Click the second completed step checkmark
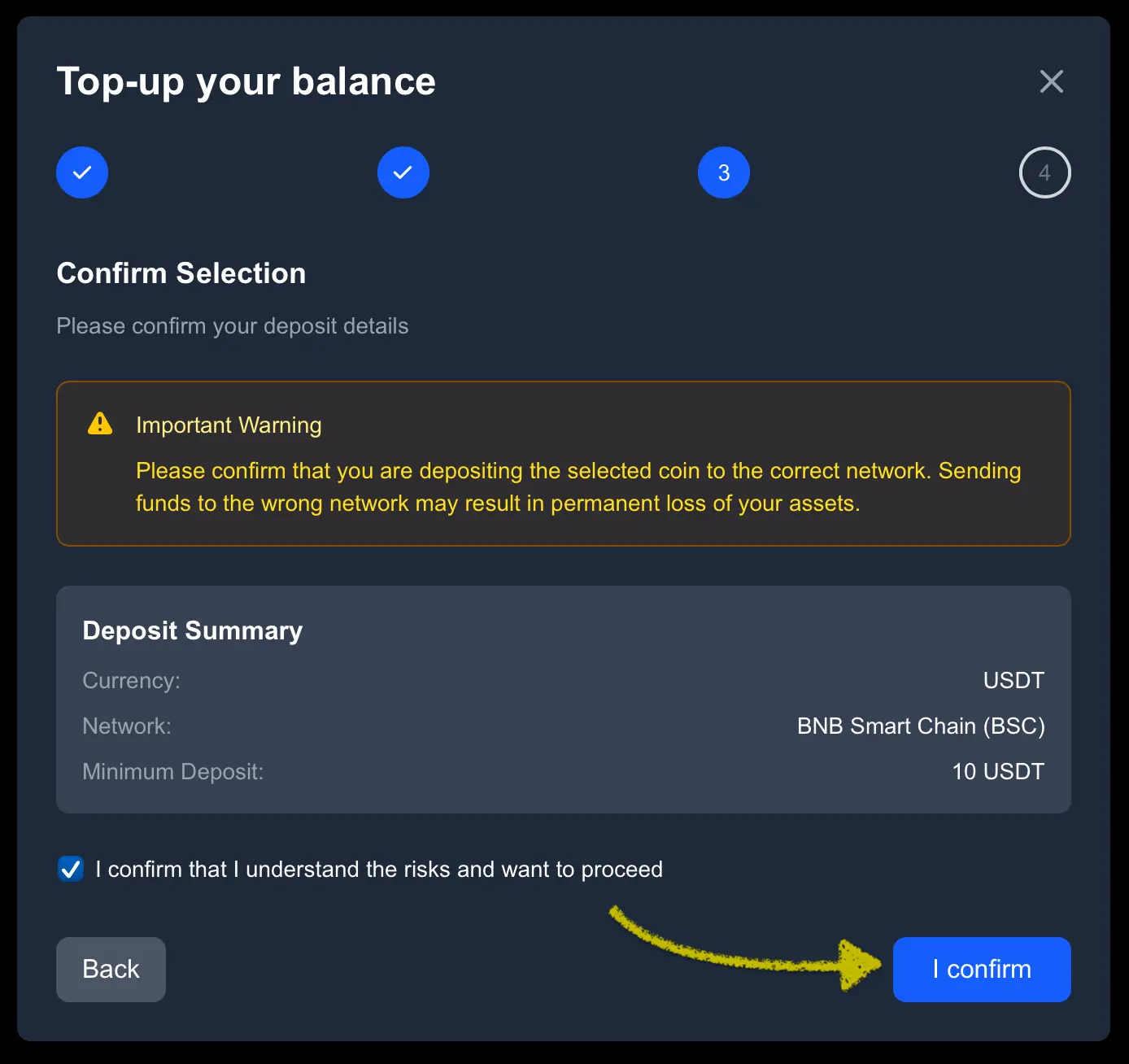 pos(403,172)
